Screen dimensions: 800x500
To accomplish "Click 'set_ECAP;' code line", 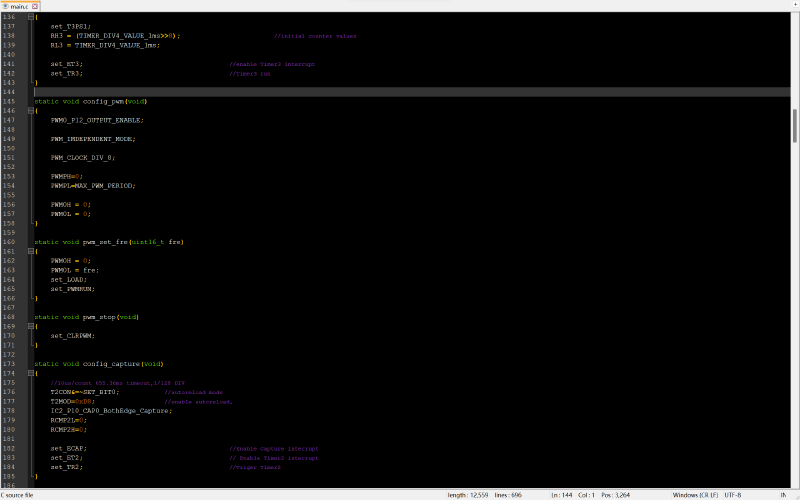I will (x=68, y=448).
